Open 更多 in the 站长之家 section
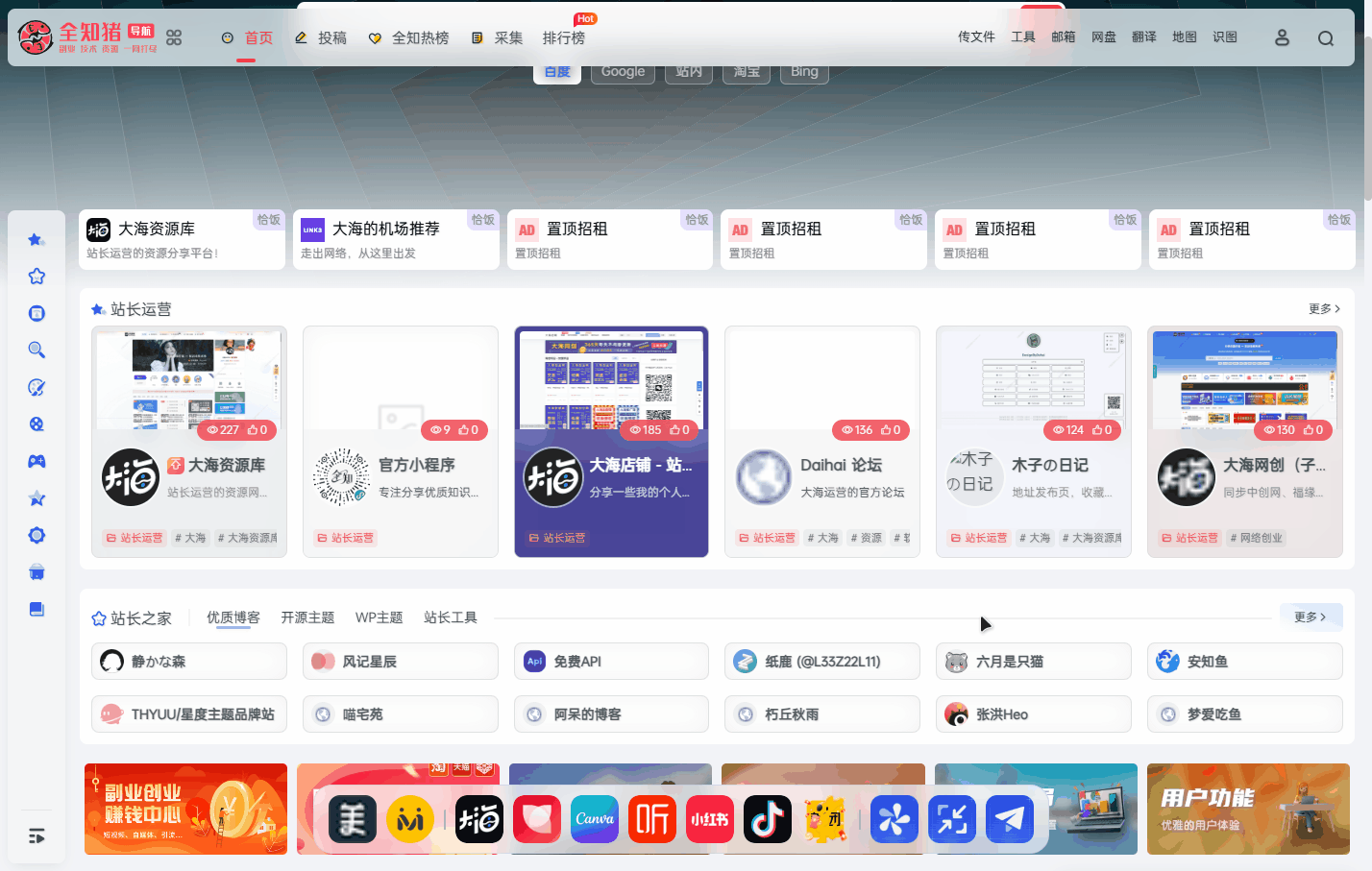1372x871 pixels. coord(1311,617)
